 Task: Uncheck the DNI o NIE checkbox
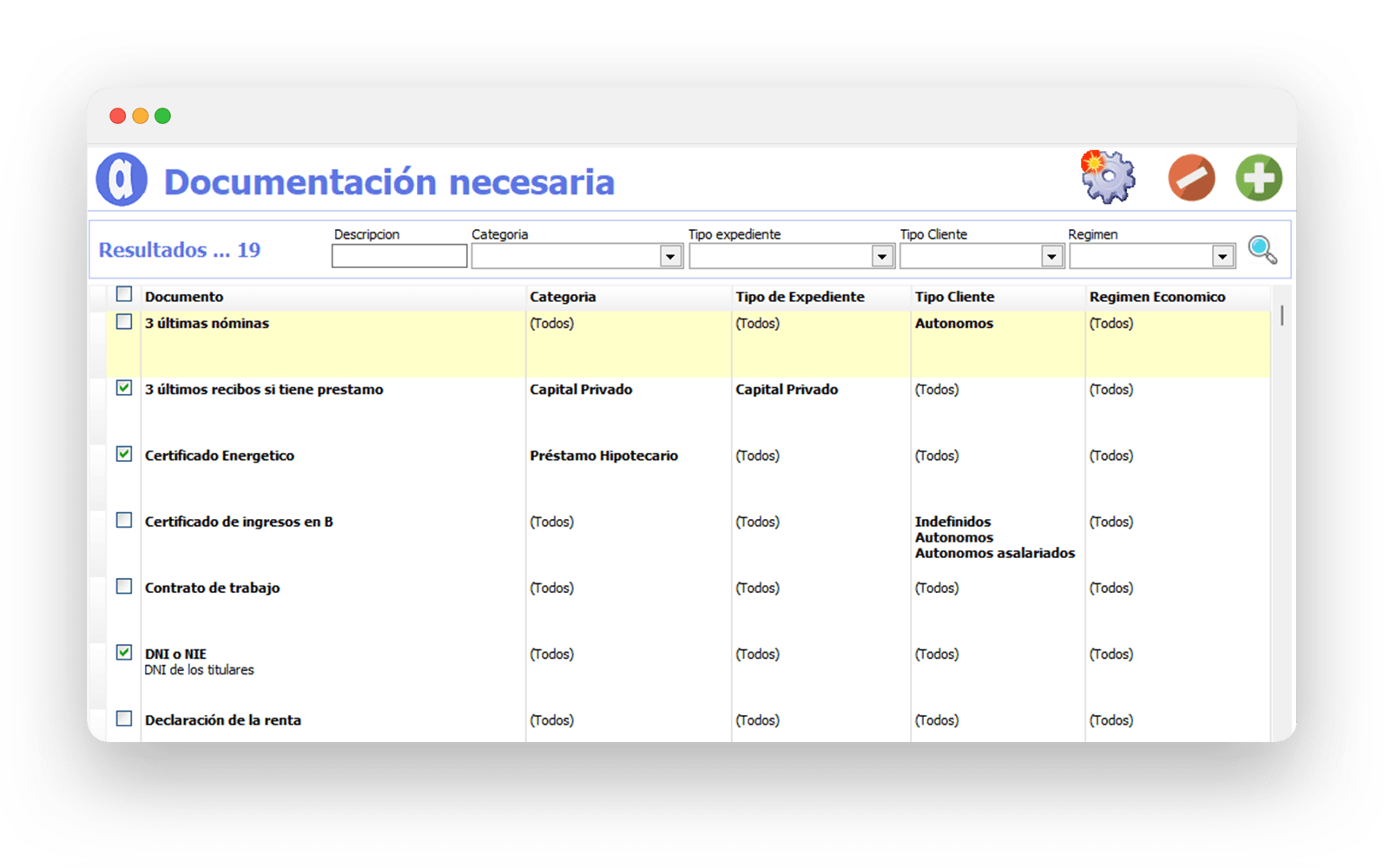(x=124, y=652)
